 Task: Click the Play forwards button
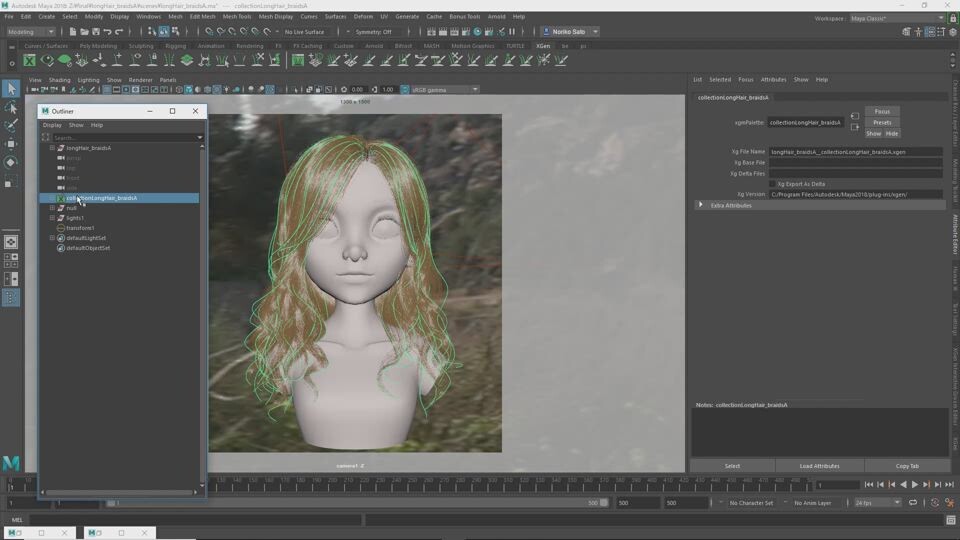[x=915, y=485]
